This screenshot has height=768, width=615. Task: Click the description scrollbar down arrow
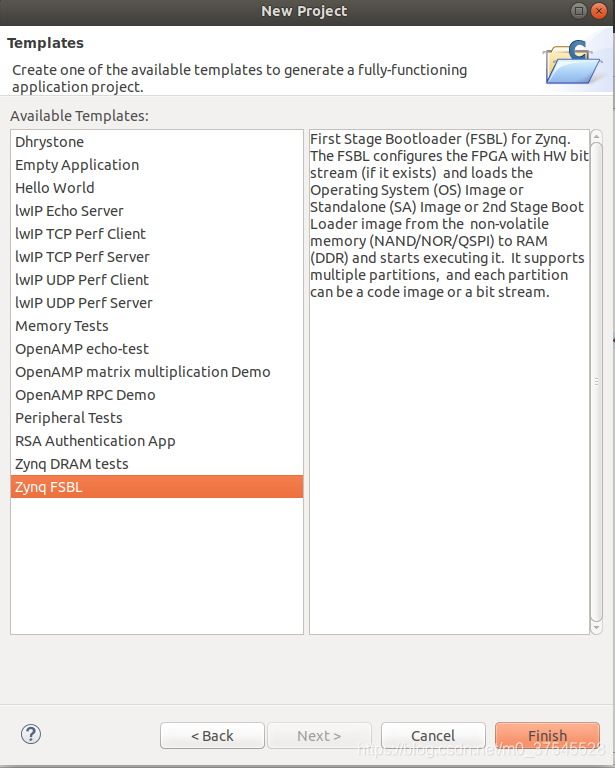click(596, 627)
